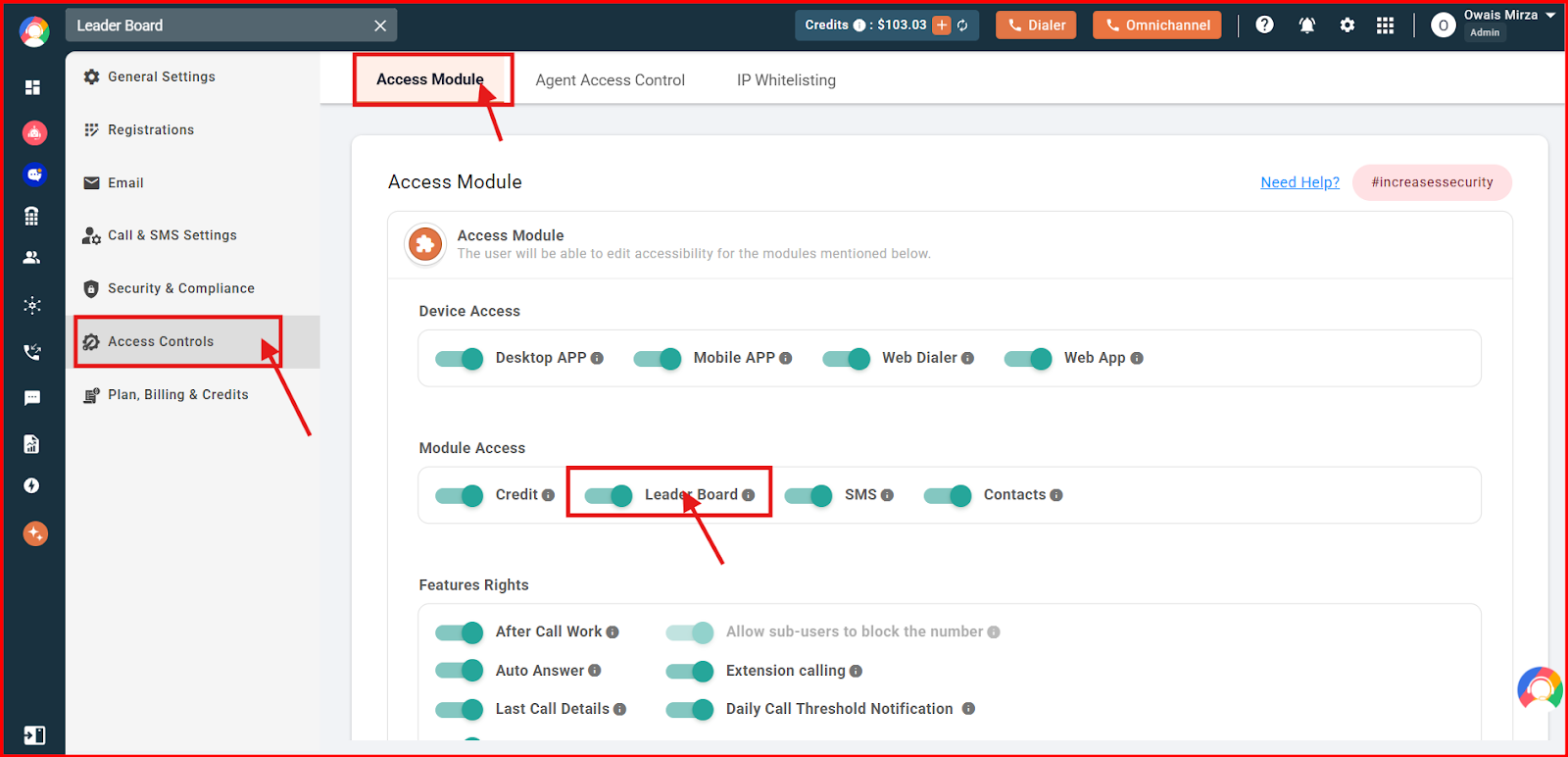Click info icon next to Contacts
This screenshot has height=757, width=1568.
(x=1056, y=495)
